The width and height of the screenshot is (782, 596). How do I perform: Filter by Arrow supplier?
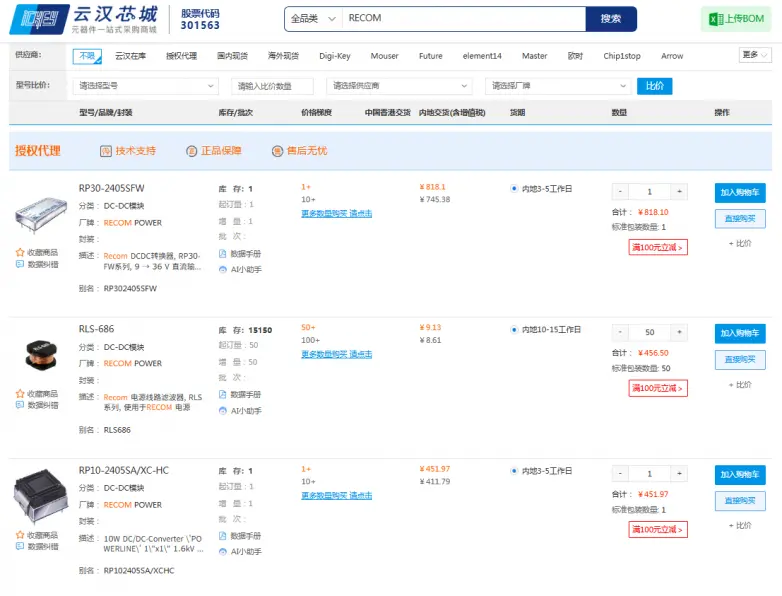[x=672, y=56]
